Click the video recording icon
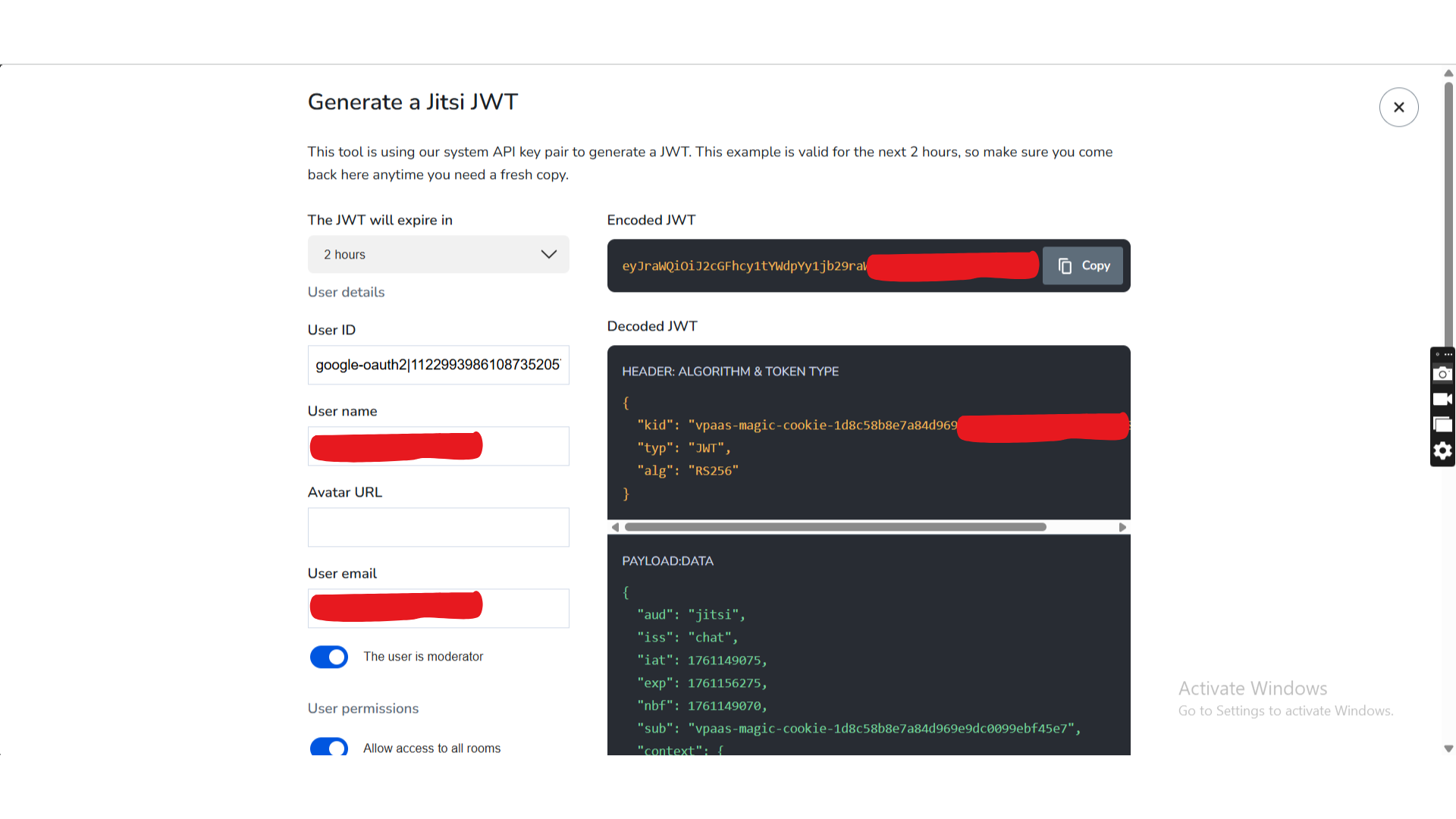 pos(1442,400)
